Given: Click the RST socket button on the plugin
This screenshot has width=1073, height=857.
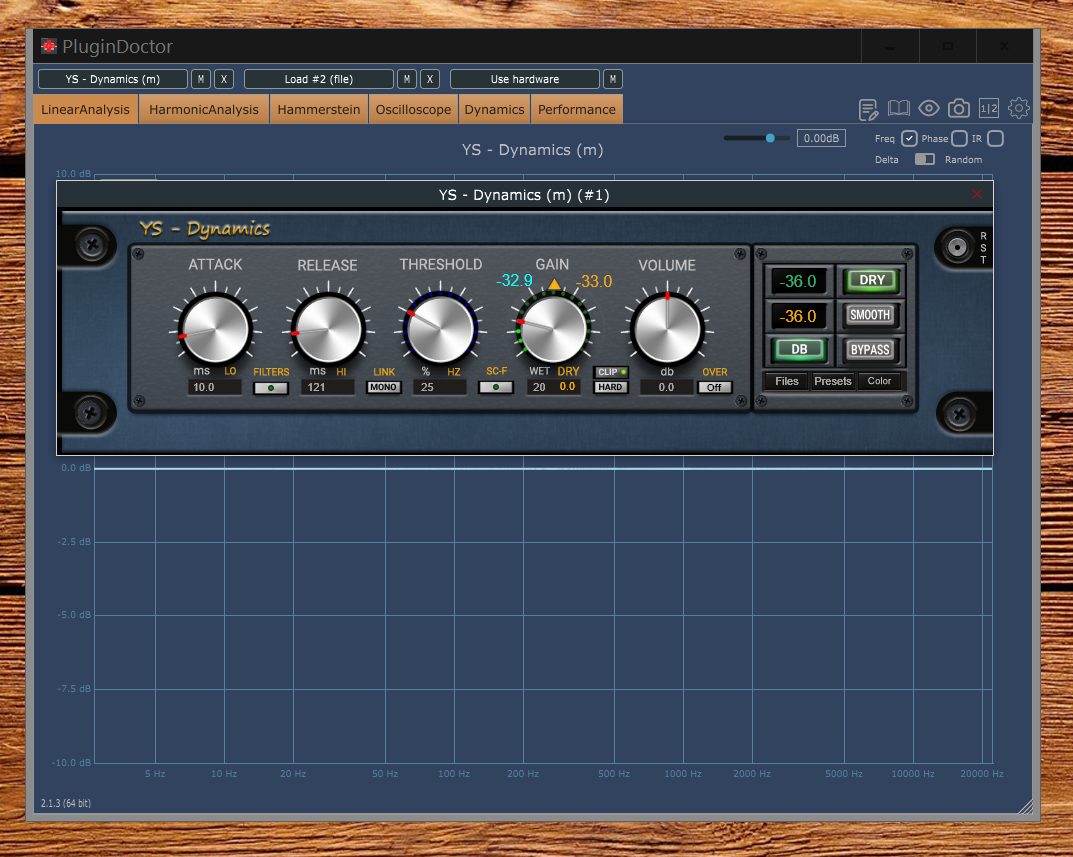Looking at the screenshot, I should tap(957, 246).
